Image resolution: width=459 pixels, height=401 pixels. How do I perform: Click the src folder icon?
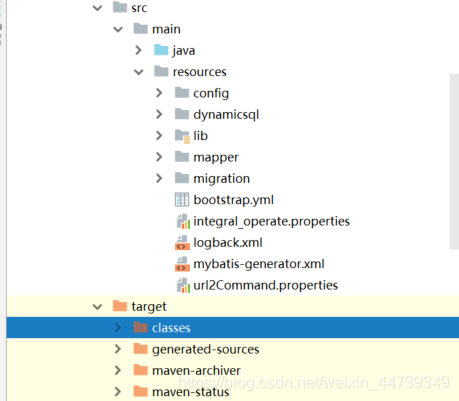click(x=120, y=7)
